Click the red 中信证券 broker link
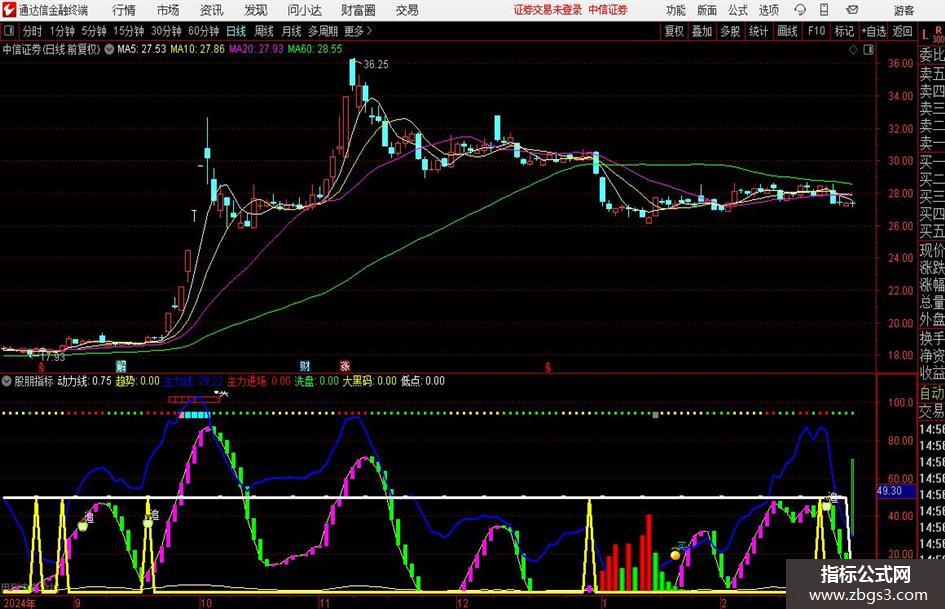Screen dimensions: 945x609 point(608,10)
